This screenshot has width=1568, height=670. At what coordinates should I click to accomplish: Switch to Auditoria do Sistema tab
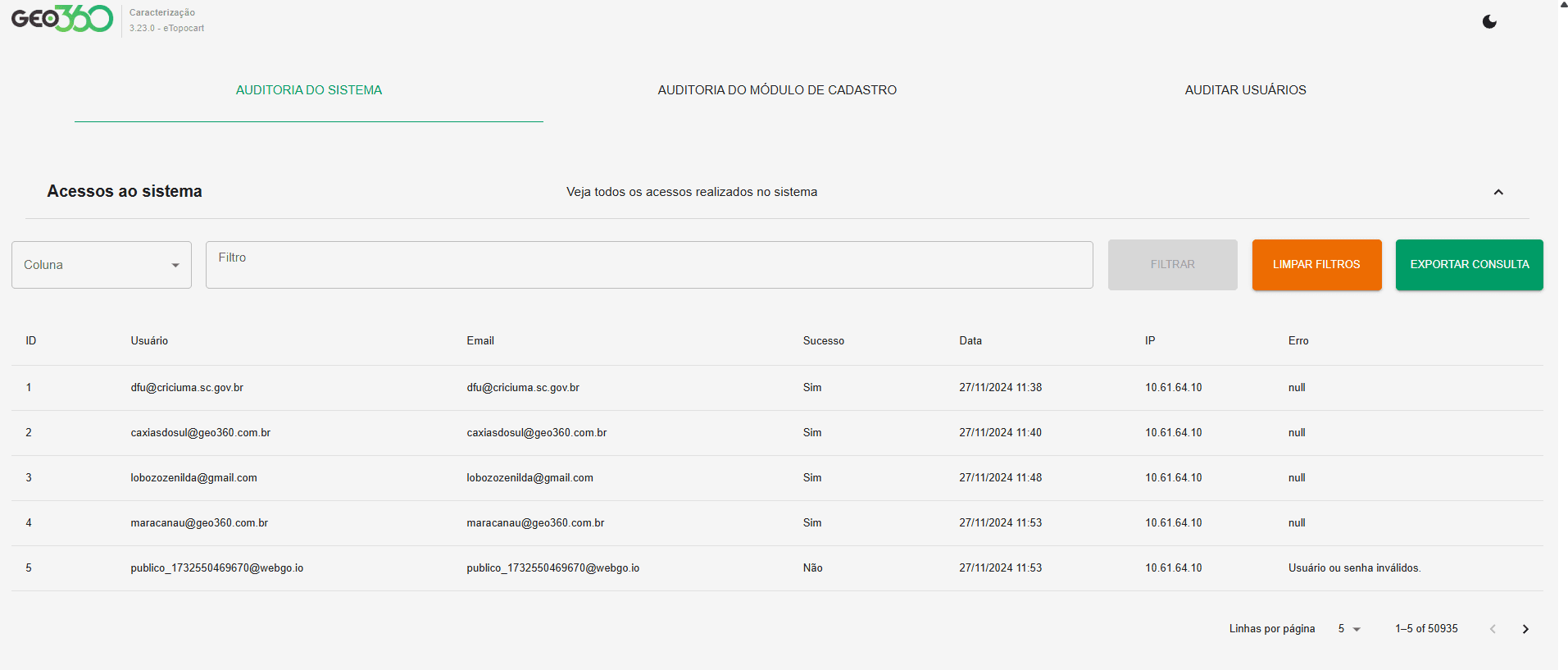click(309, 90)
